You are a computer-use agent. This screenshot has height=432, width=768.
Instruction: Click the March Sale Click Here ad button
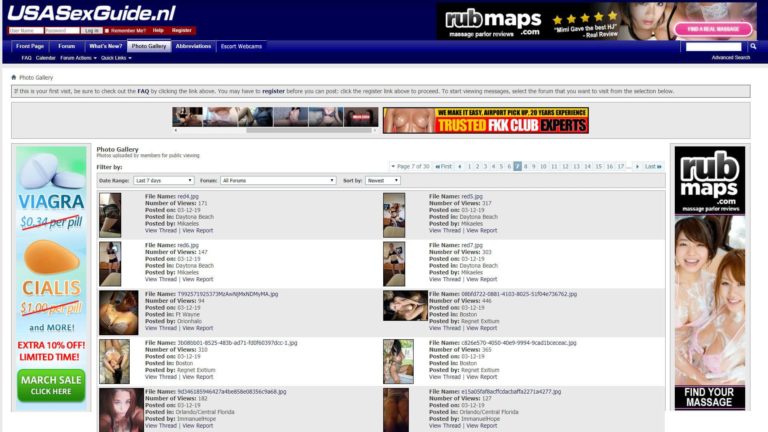pyautogui.click(x=51, y=385)
